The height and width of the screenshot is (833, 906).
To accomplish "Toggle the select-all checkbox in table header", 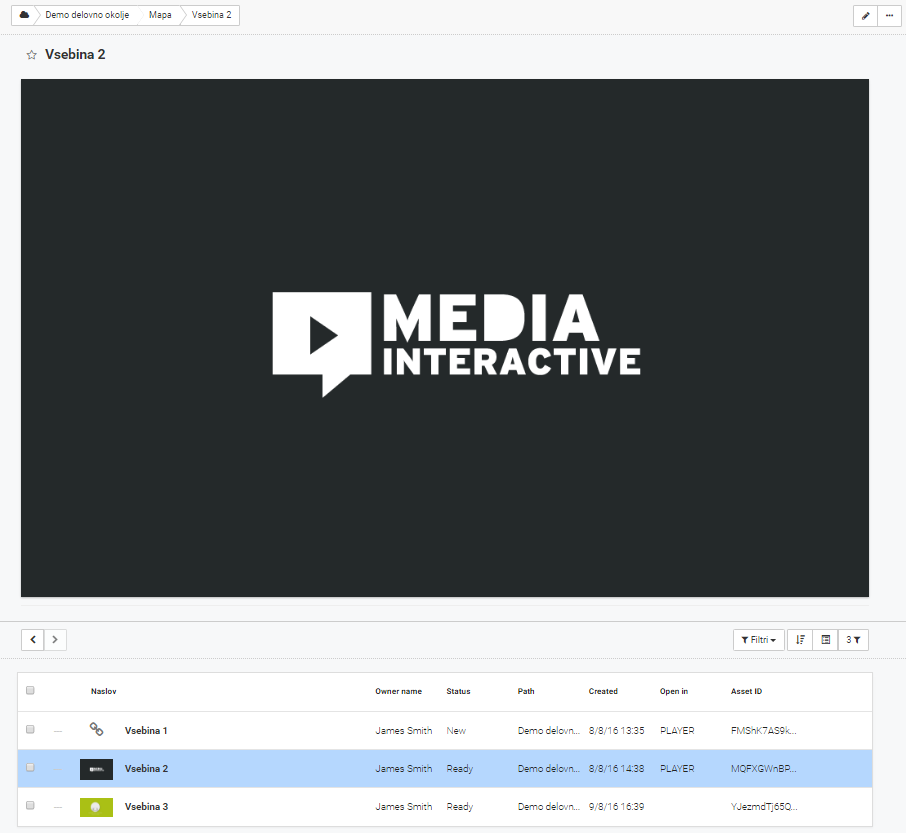I will (30, 690).
